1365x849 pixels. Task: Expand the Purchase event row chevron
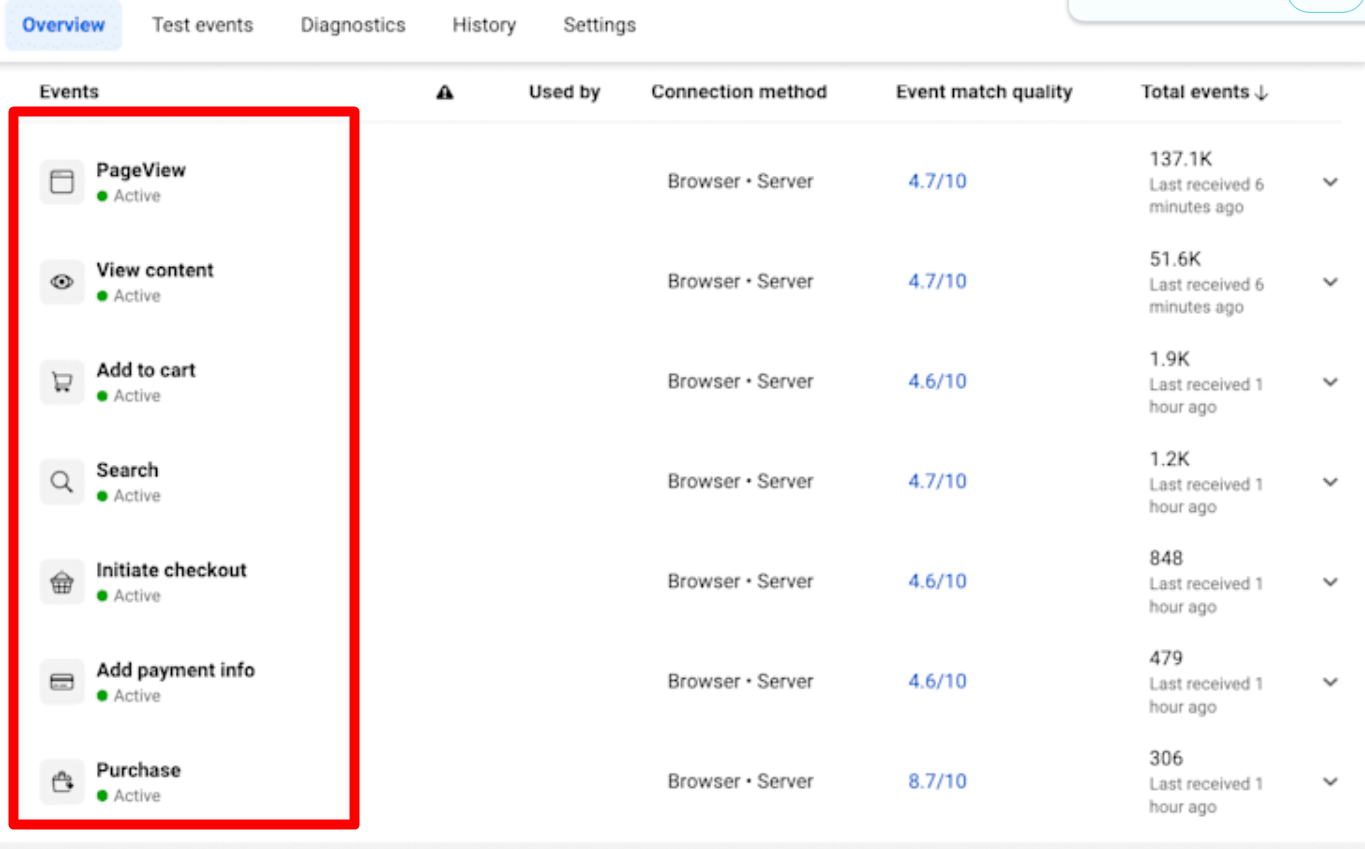[x=1330, y=782]
